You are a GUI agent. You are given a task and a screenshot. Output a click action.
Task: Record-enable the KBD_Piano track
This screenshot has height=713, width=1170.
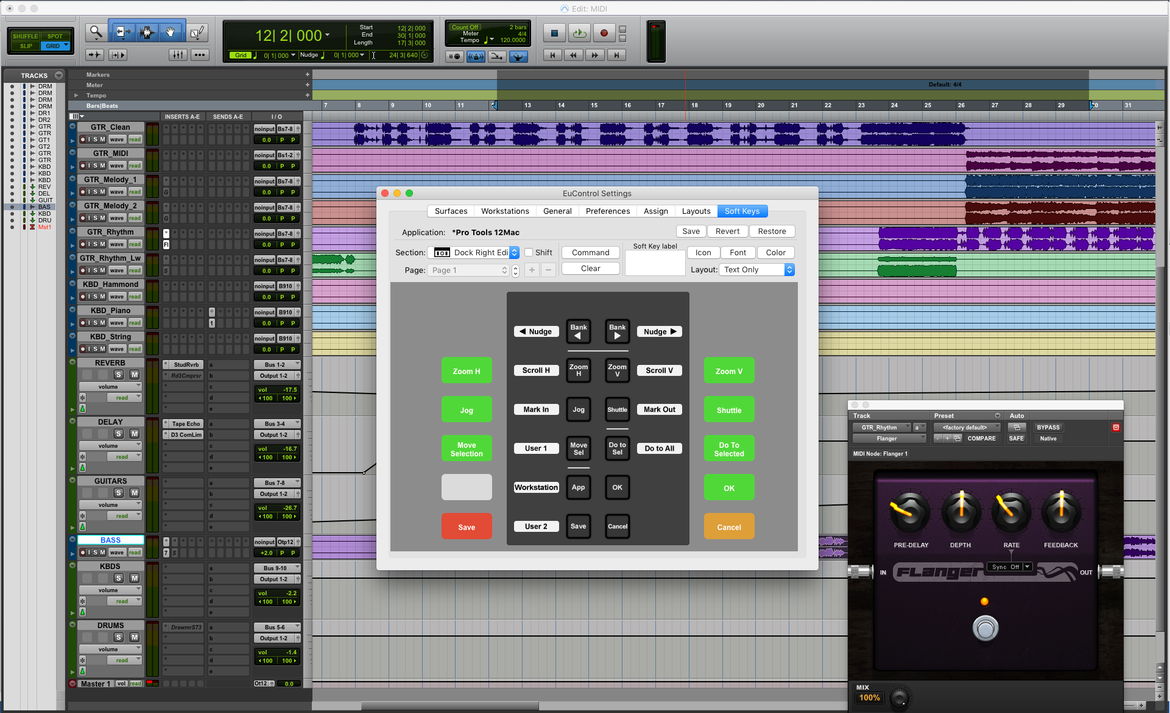(83, 322)
